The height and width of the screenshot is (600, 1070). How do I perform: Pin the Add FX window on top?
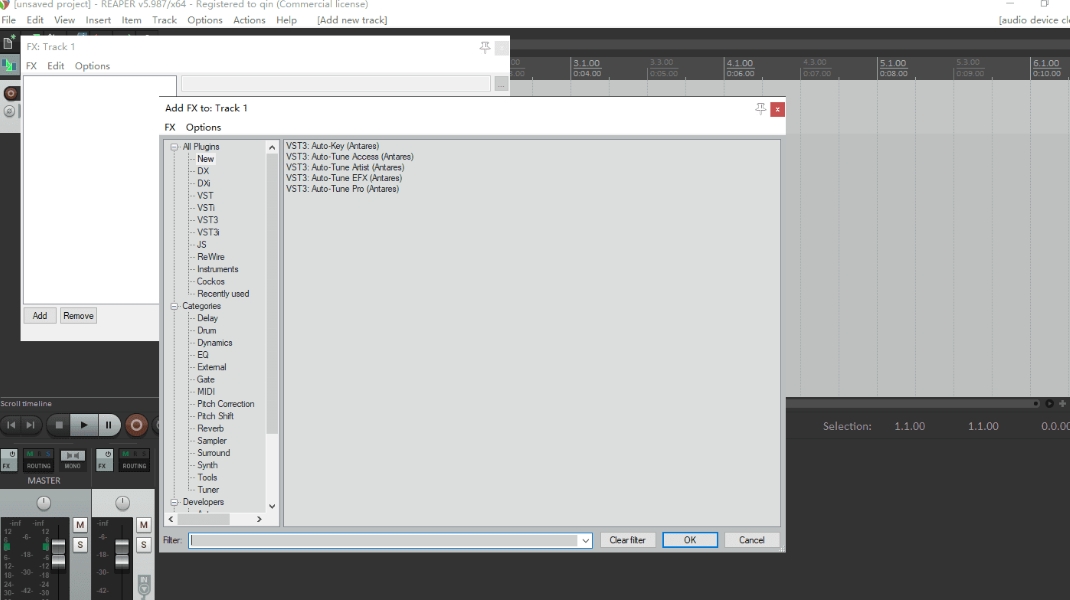pos(760,109)
